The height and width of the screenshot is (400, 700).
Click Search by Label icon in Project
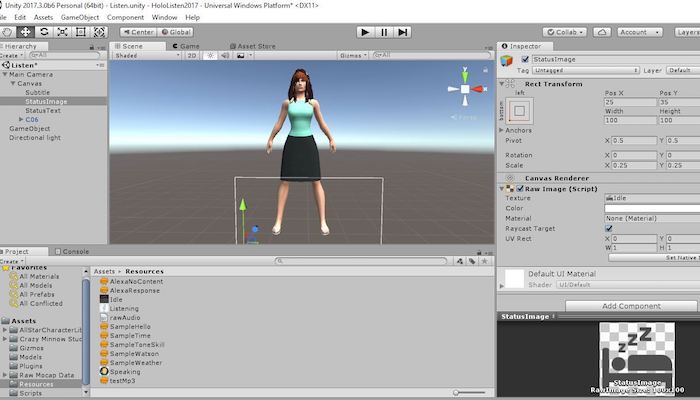pos(472,261)
